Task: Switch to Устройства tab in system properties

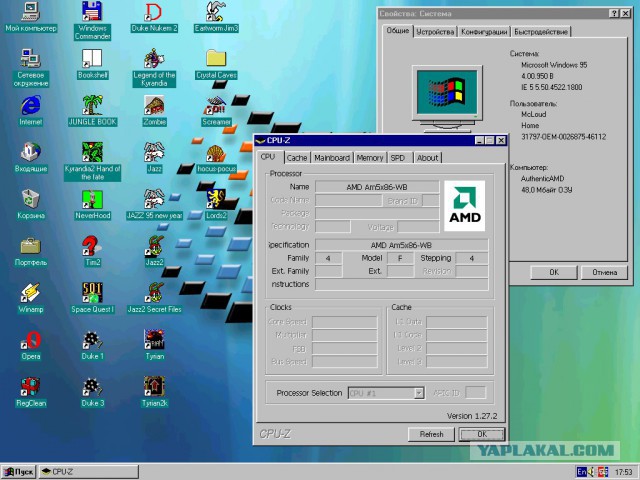Action: tap(435, 32)
